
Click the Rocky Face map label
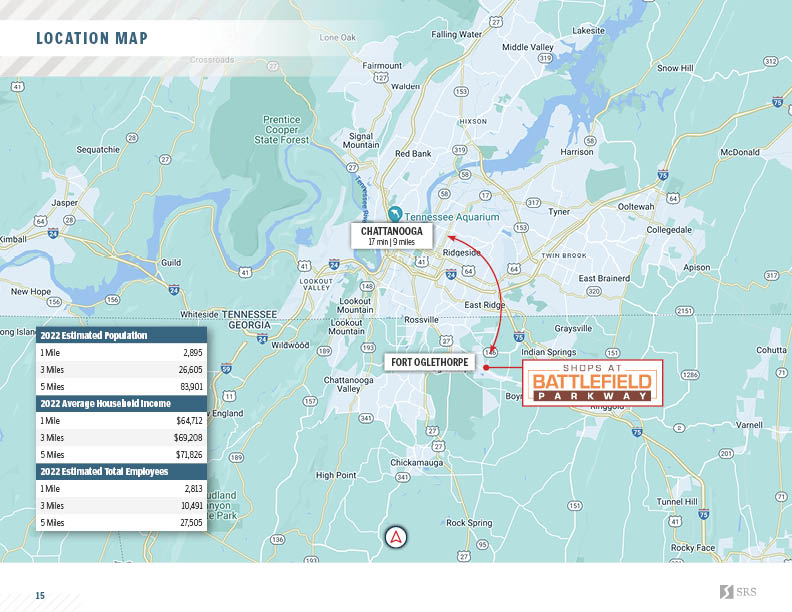[x=693, y=548]
